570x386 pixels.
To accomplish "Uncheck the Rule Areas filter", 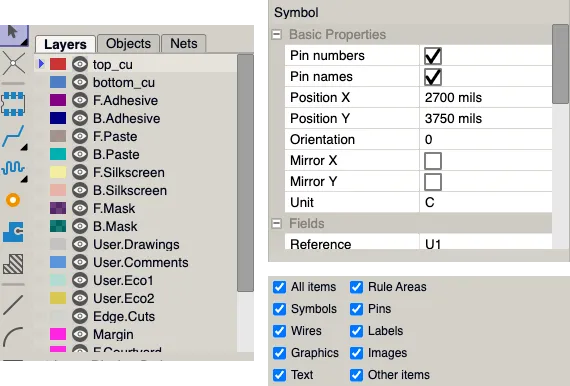I will click(356, 287).
